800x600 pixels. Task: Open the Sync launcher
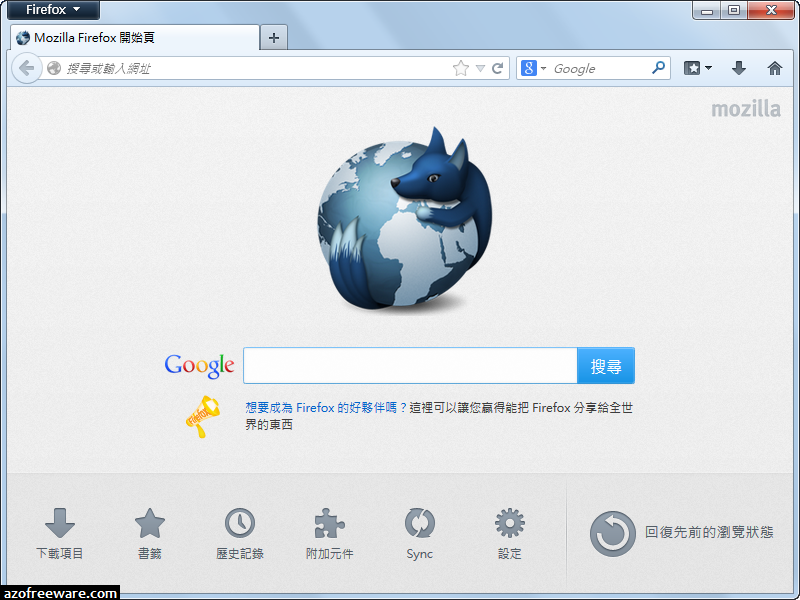tap(419, 534)
